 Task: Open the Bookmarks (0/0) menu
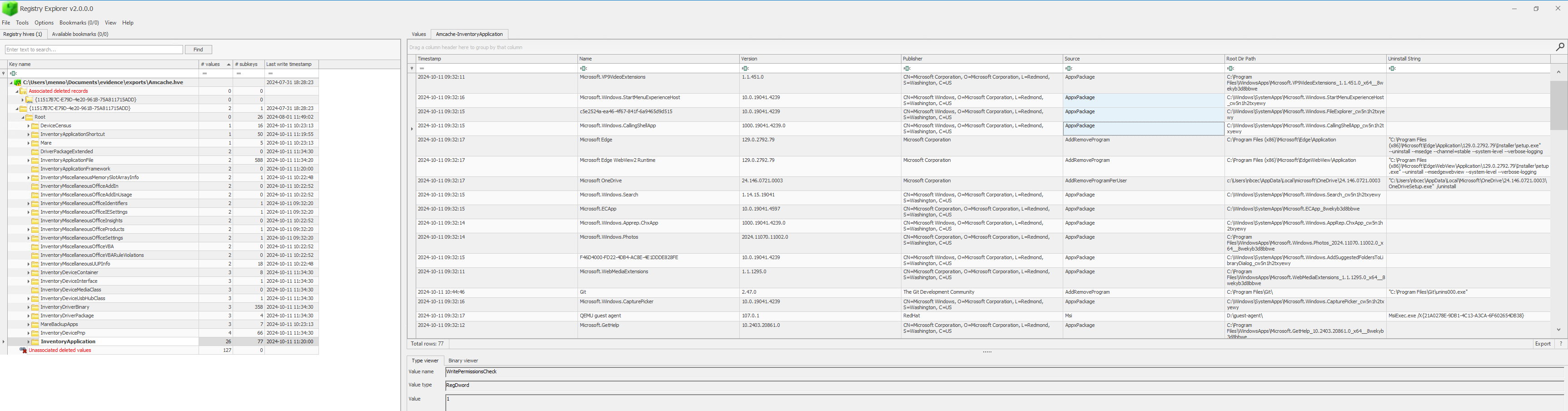(79, 23)
